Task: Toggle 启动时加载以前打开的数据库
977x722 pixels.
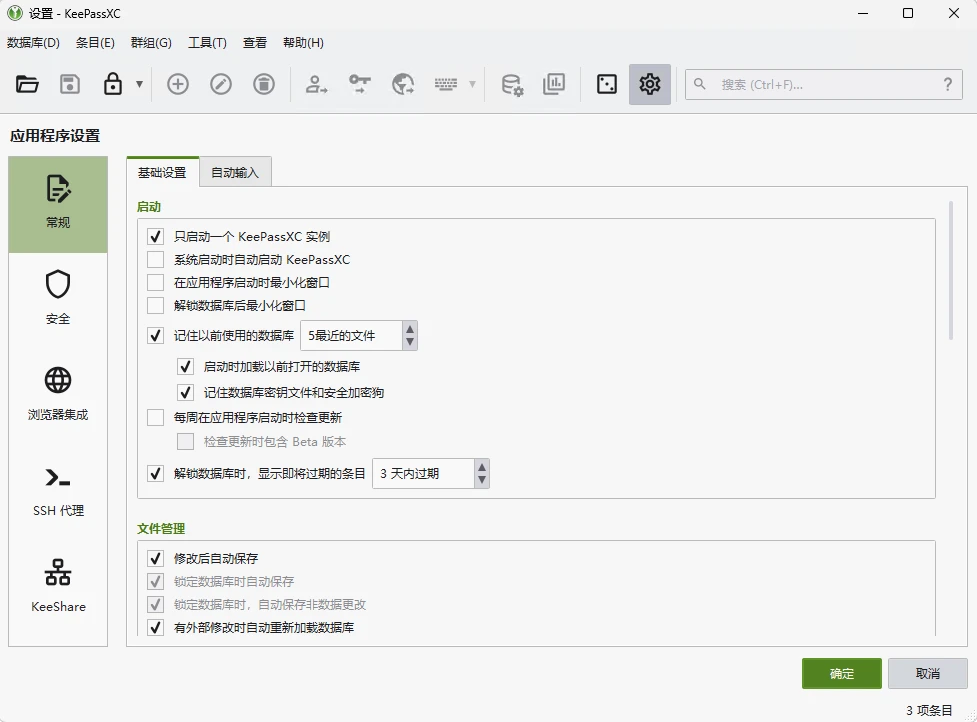Action: (185, 366)
